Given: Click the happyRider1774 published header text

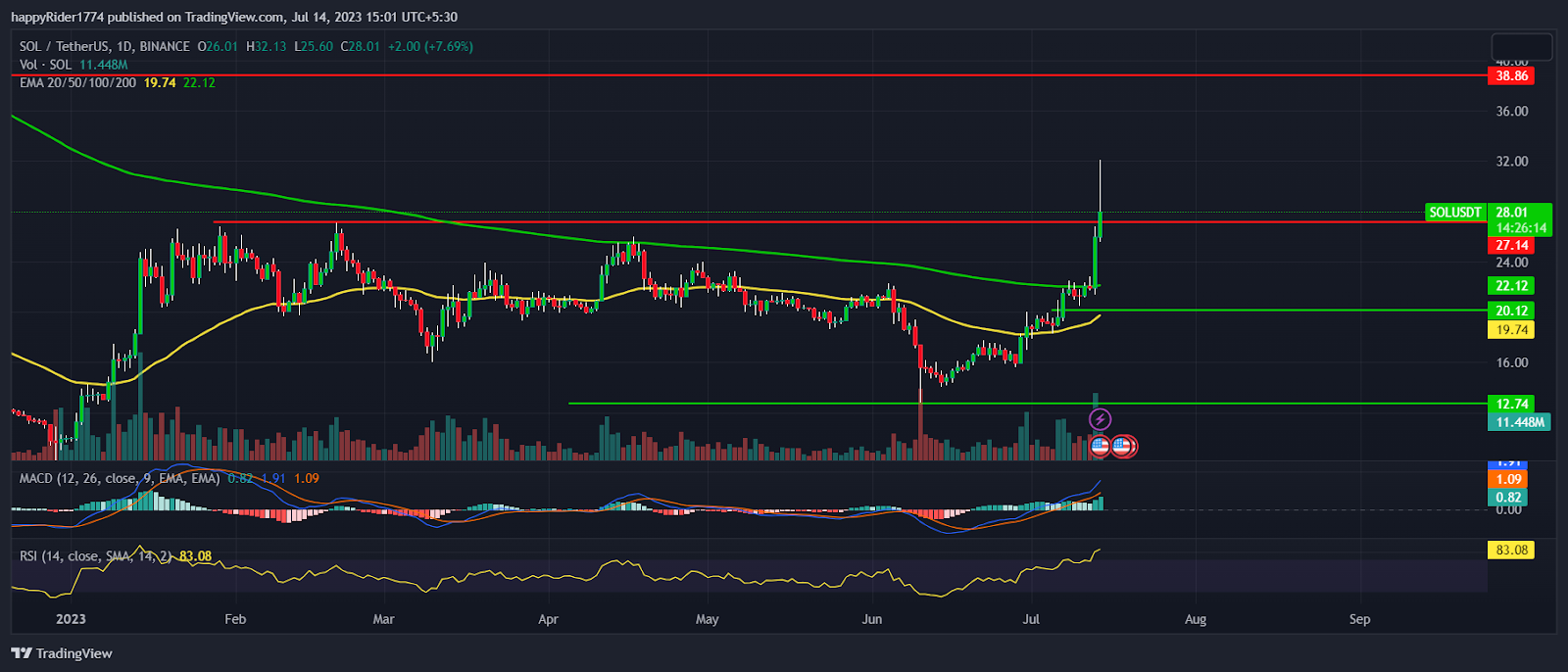Looking at the screenshot, I should [234, 17].
